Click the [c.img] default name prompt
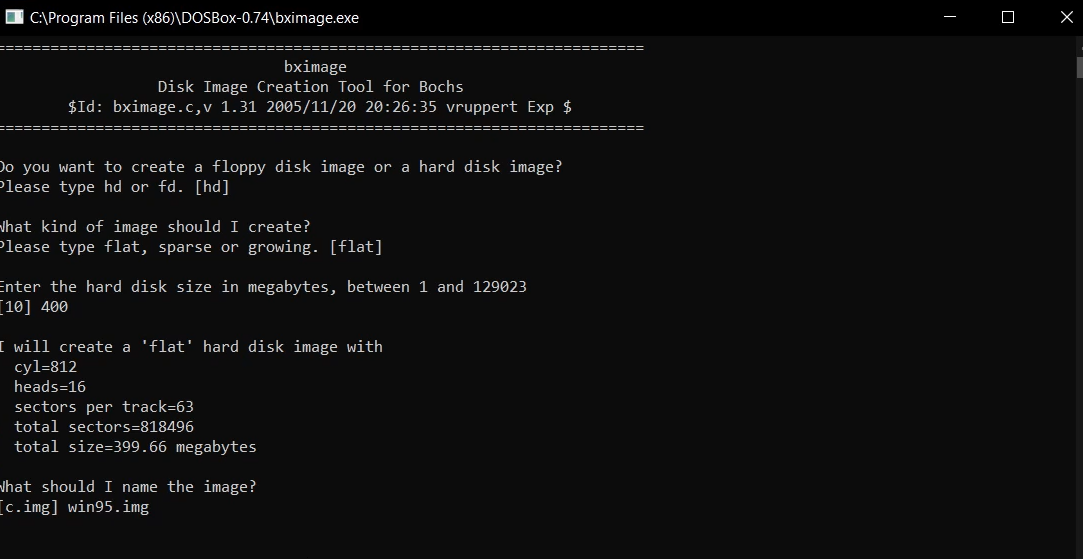1083x559 pixels. [28, 507]
